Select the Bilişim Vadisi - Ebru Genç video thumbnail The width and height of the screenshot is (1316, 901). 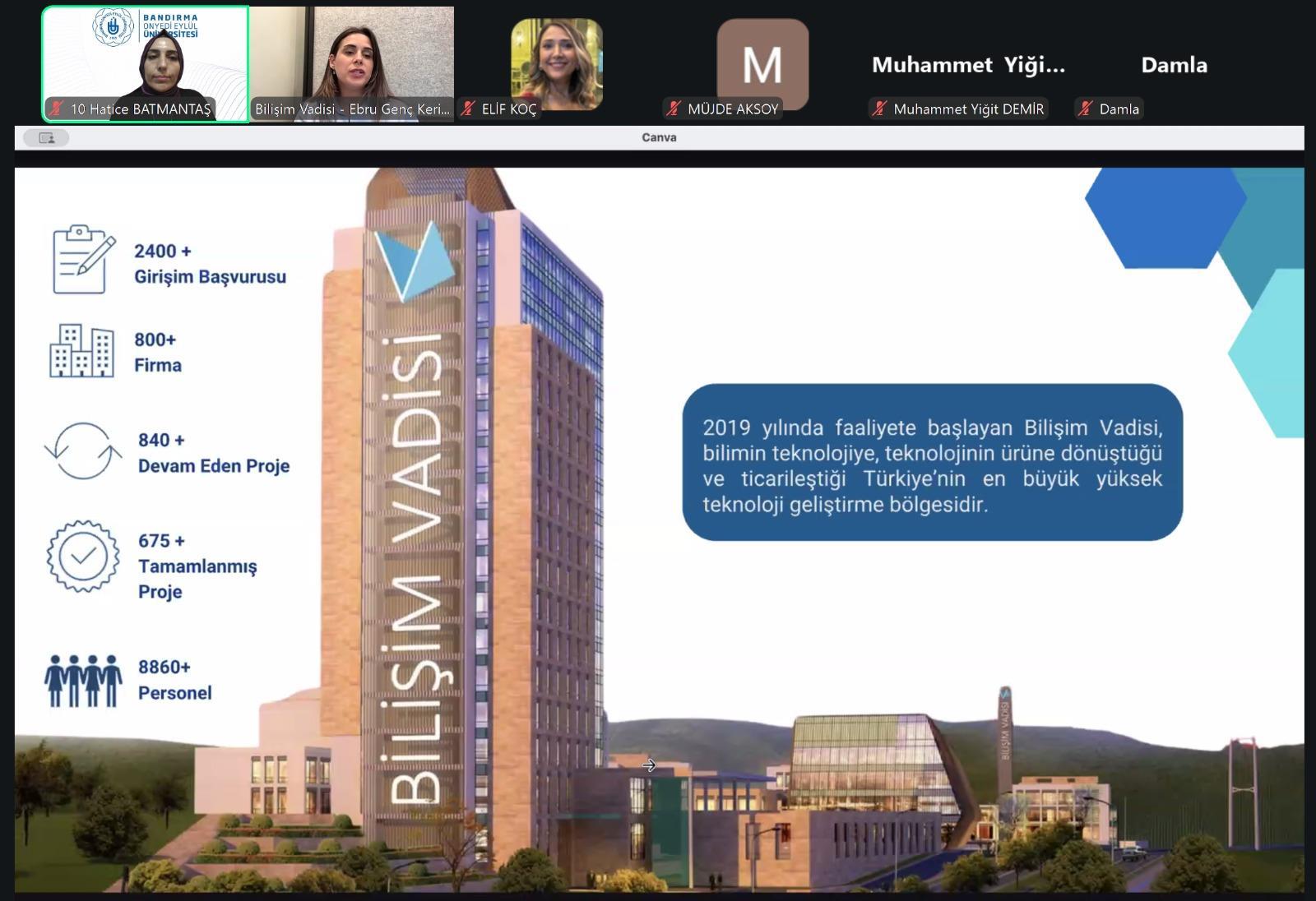(352, 58)
